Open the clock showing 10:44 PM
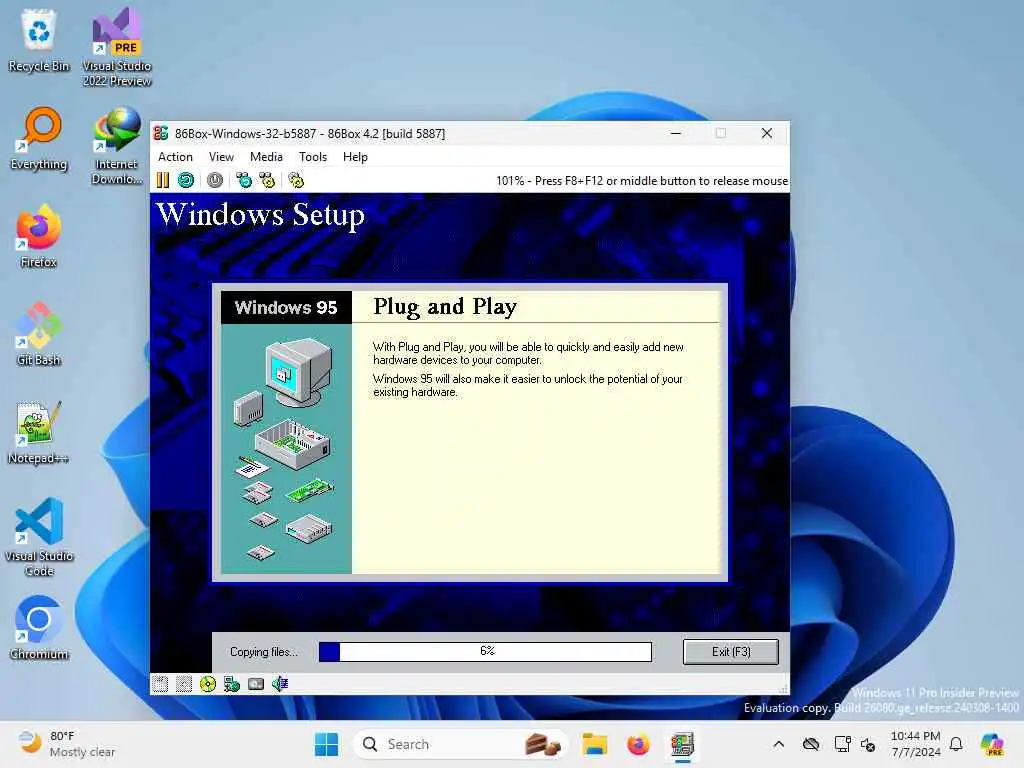Image resolution: width=1024 pixels, height=768 pixels. [916, 744]
